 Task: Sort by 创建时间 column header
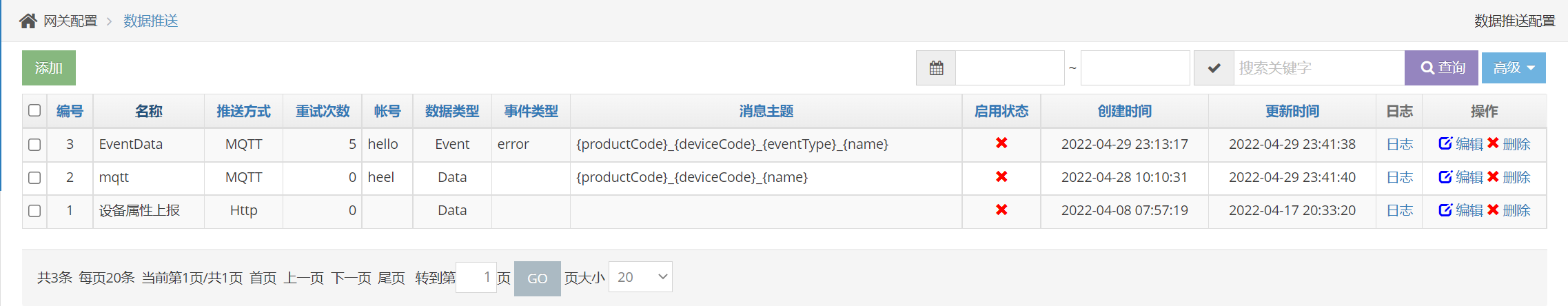coord(1124,112)
